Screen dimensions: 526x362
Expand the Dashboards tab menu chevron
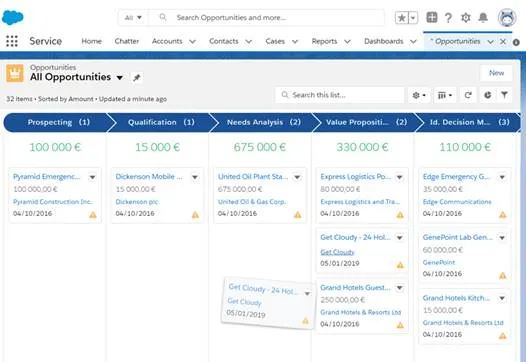coord(413,42)
